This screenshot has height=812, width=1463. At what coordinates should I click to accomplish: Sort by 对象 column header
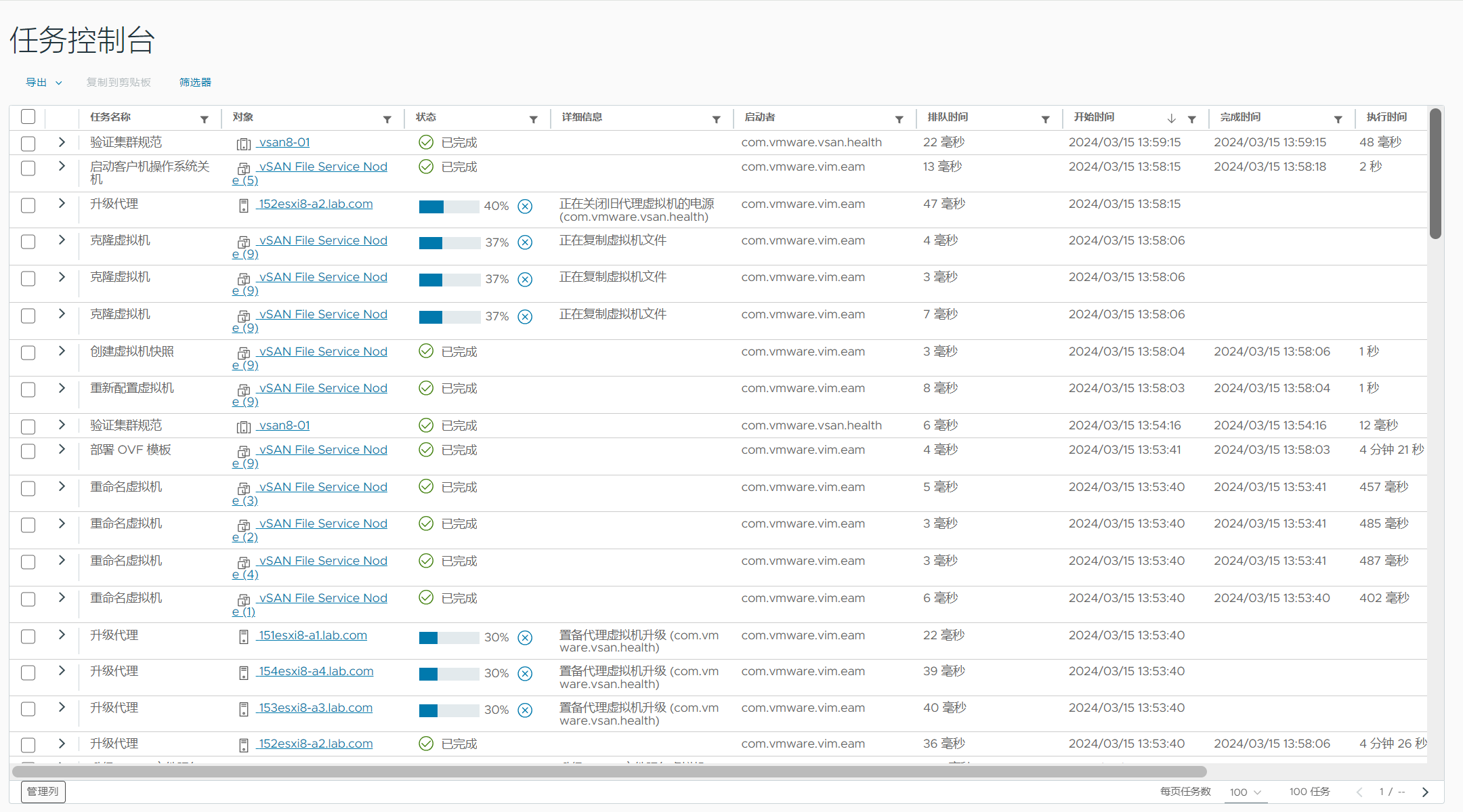[x=242, y=117]
